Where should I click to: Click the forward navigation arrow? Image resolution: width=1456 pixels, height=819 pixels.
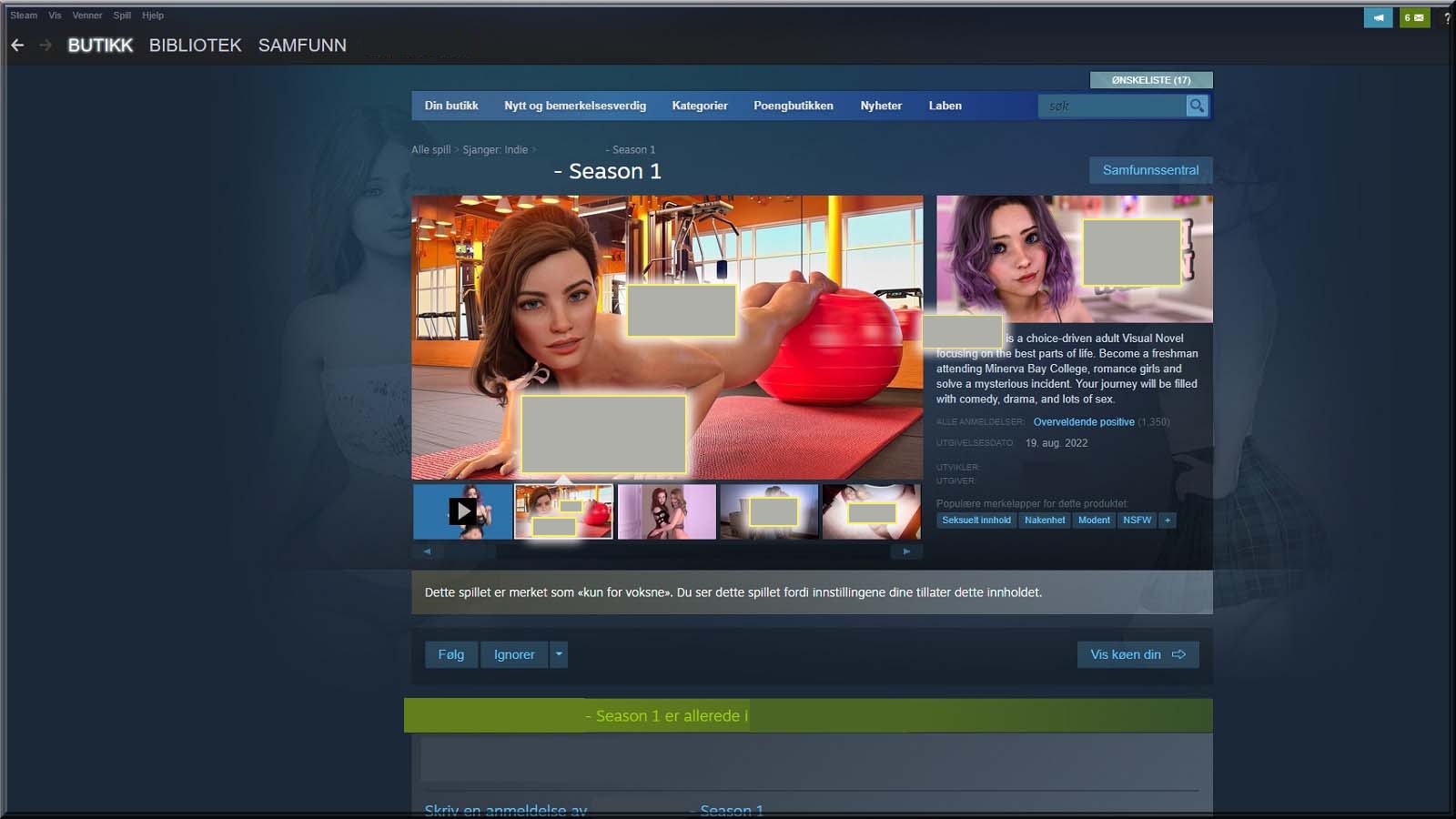(x=45, y=45)
